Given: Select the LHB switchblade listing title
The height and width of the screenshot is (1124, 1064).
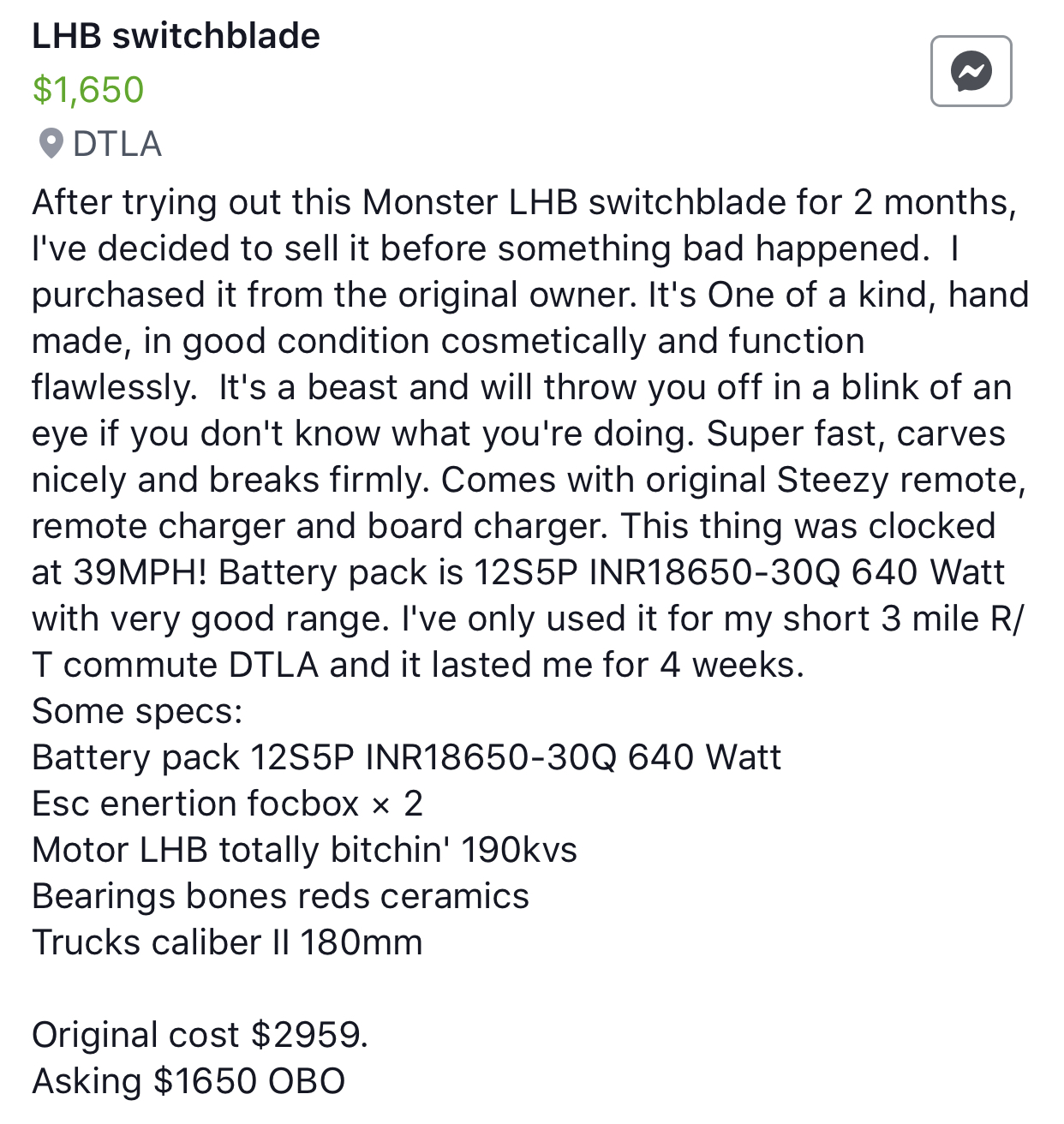Looking at the screenshot, I should pyautogui.click(x=176, y=36).
